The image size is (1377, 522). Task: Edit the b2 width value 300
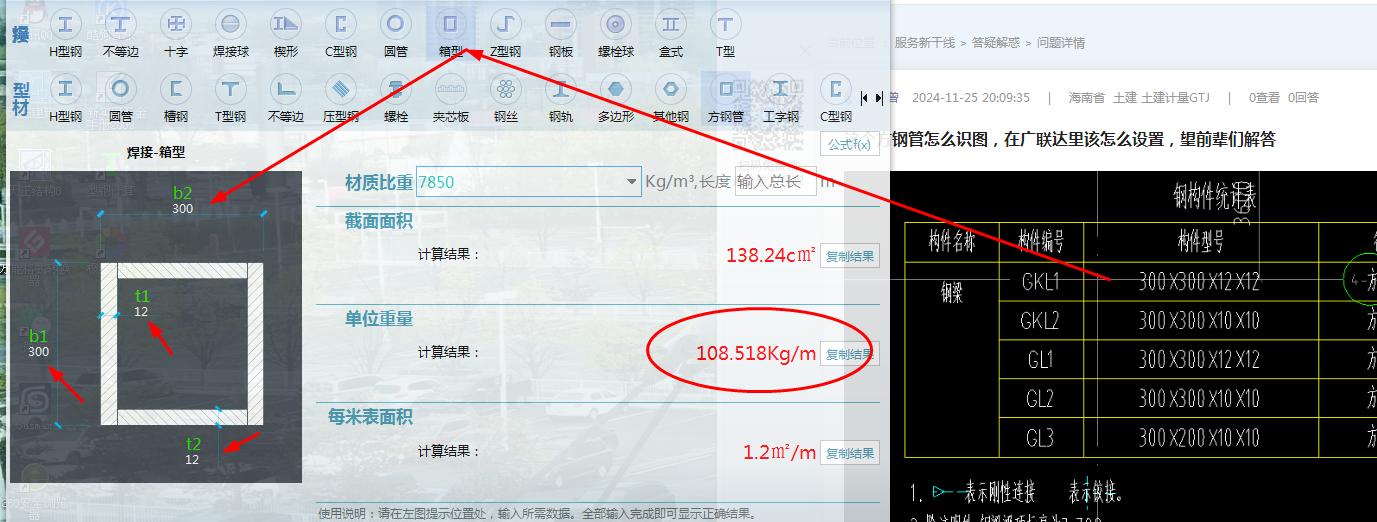pos(182,209)
